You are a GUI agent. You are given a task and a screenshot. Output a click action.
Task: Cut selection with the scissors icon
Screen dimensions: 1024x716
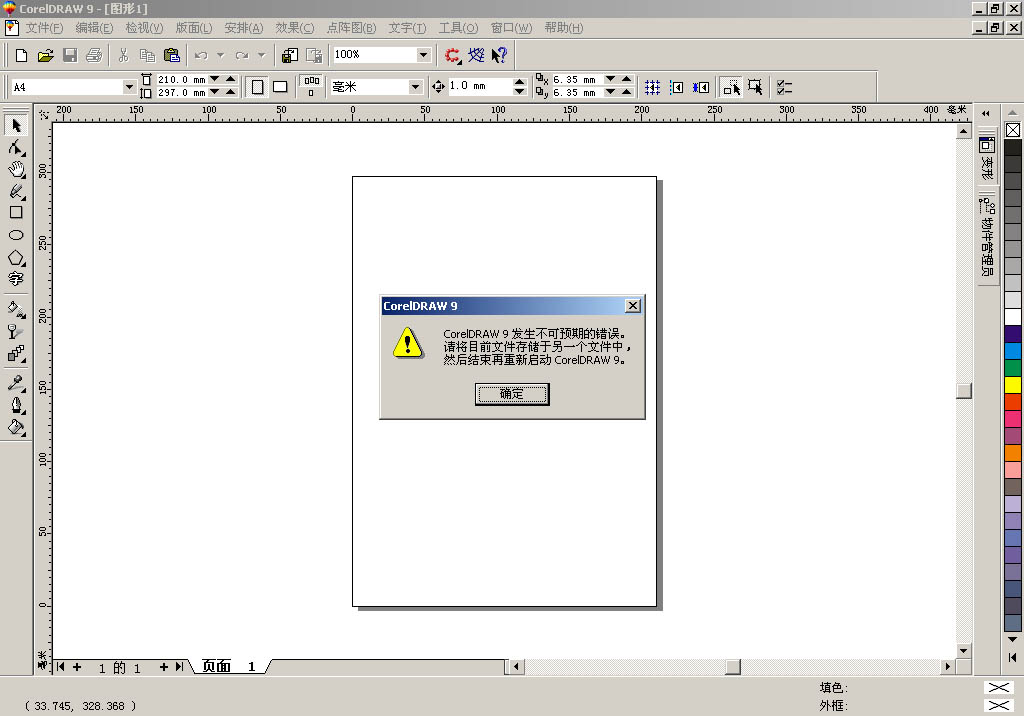tap(123, 56)
